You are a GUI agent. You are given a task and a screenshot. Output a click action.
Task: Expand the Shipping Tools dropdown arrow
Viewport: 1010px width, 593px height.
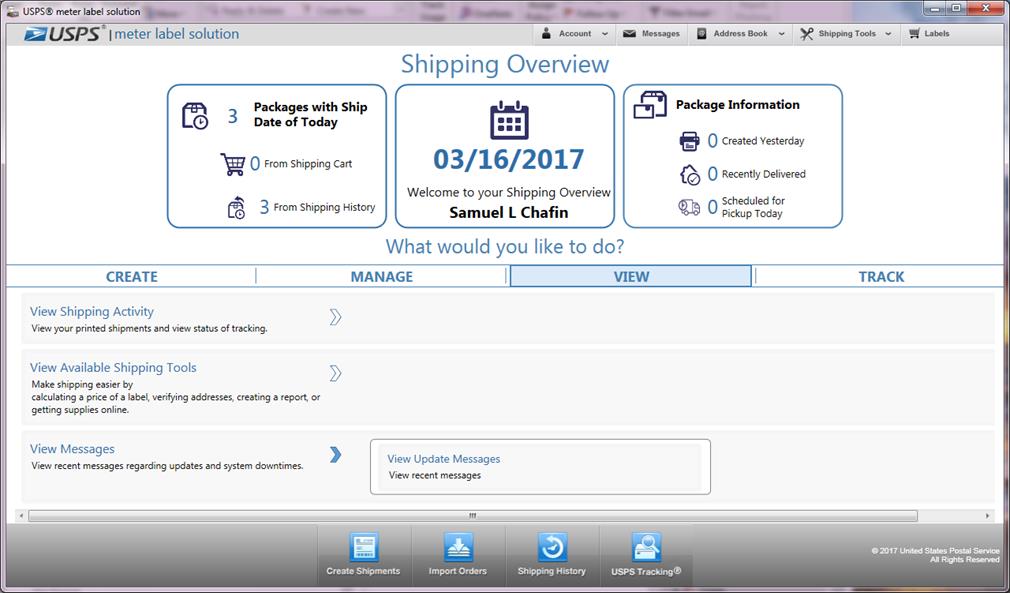tap(888, 34)
